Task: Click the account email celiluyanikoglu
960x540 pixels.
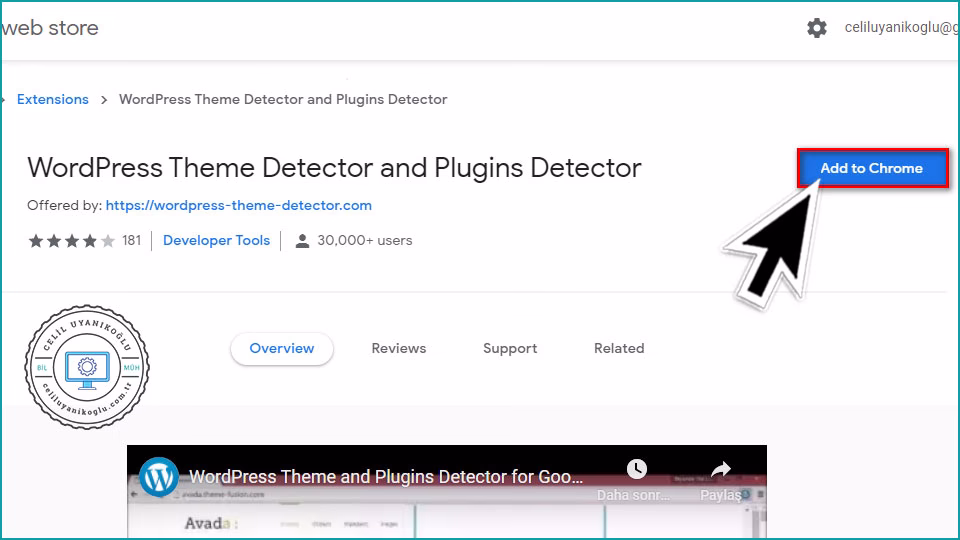Action: click(x=901, y=28)
